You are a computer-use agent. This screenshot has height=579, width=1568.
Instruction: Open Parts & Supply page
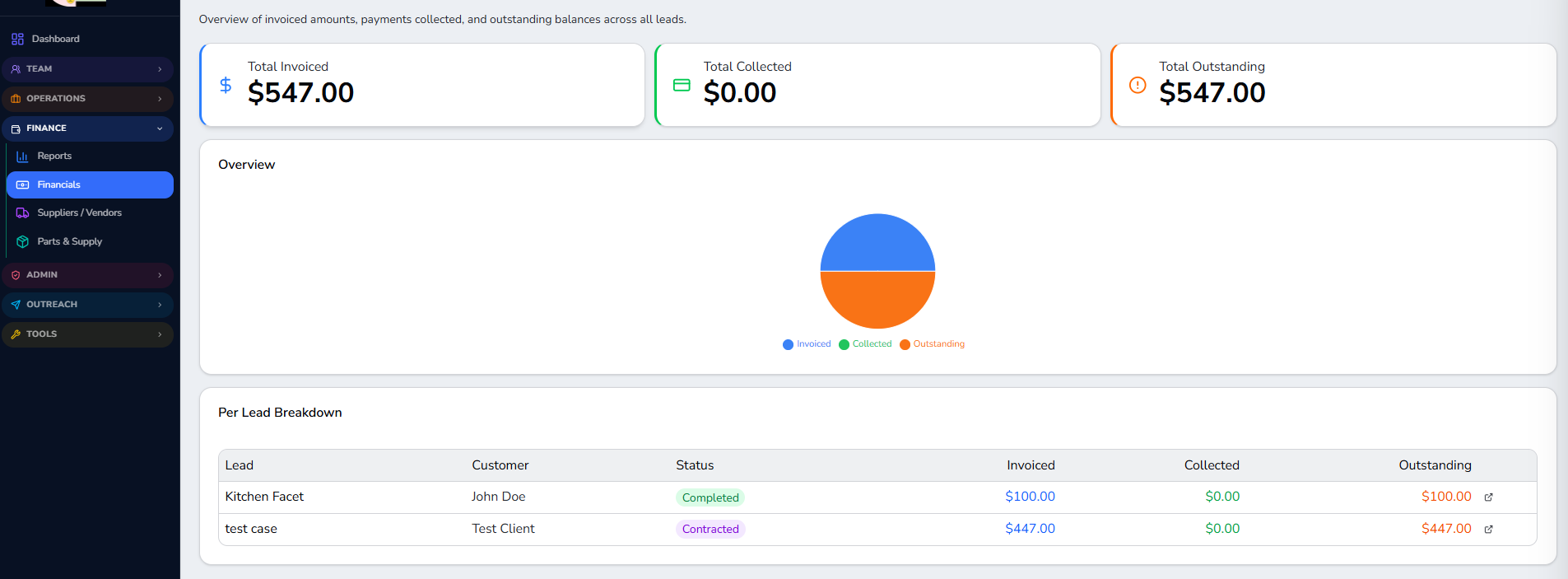coord(90,241)
